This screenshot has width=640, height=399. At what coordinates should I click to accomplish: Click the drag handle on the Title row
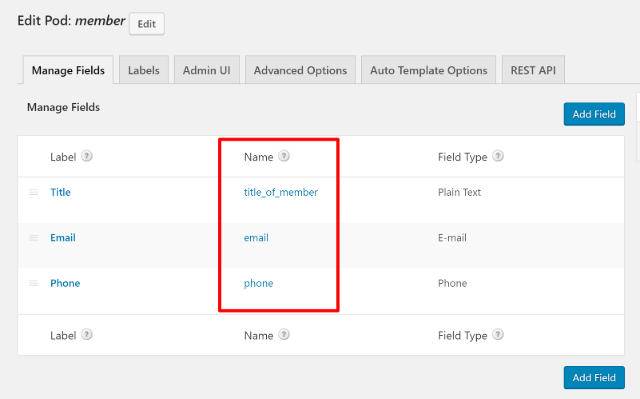click(33, 192)
